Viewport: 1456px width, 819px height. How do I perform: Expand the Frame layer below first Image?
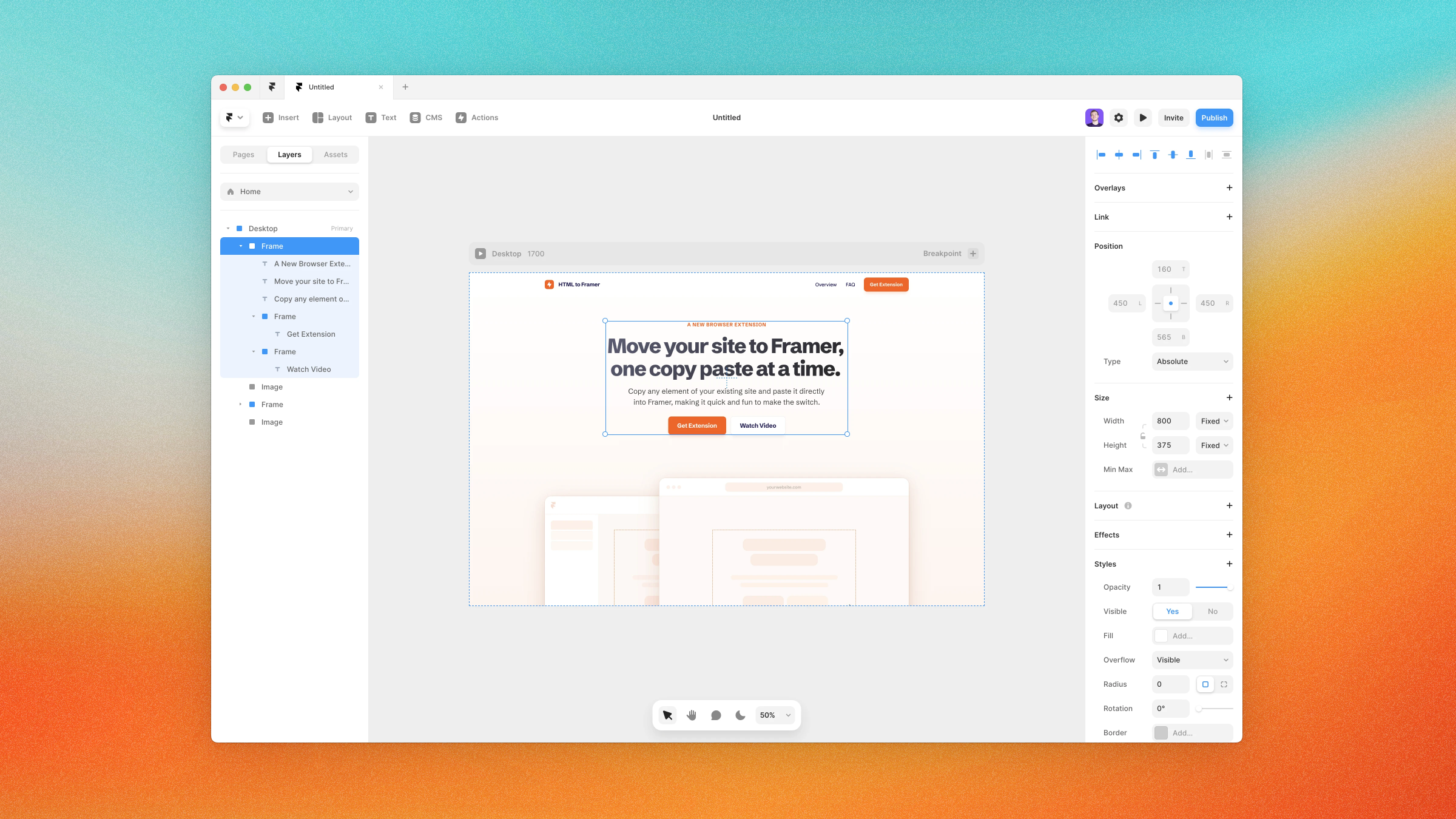241,405
